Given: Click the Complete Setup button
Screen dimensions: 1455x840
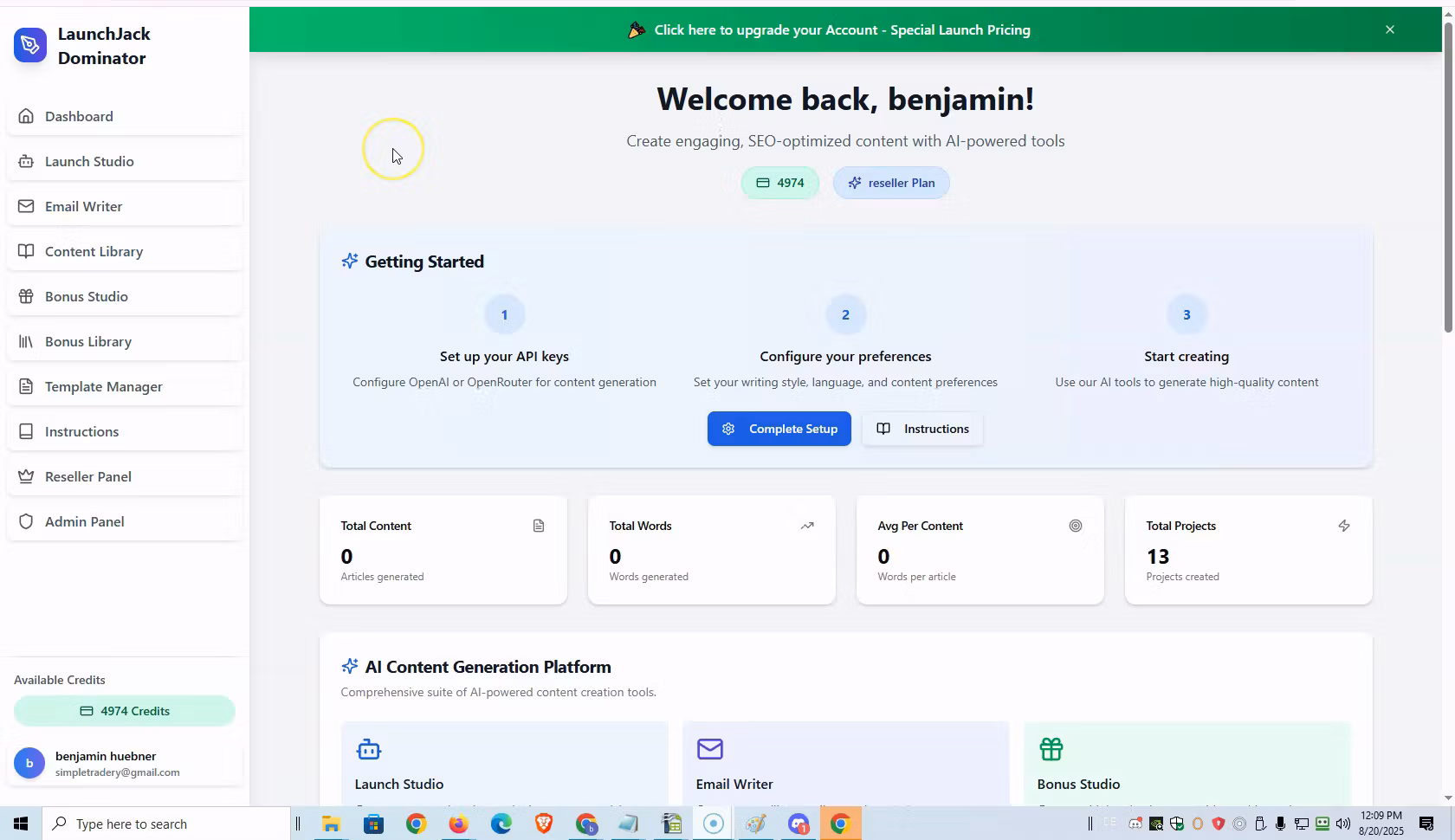Looking at the screenshot, I should tap(778, 428).
